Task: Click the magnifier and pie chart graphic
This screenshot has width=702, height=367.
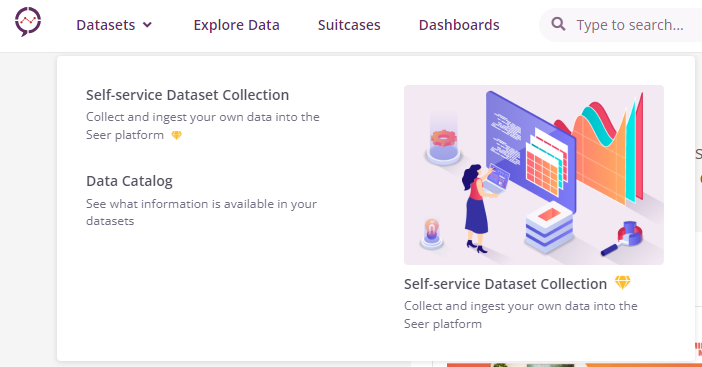Action: tap(623, 238)
